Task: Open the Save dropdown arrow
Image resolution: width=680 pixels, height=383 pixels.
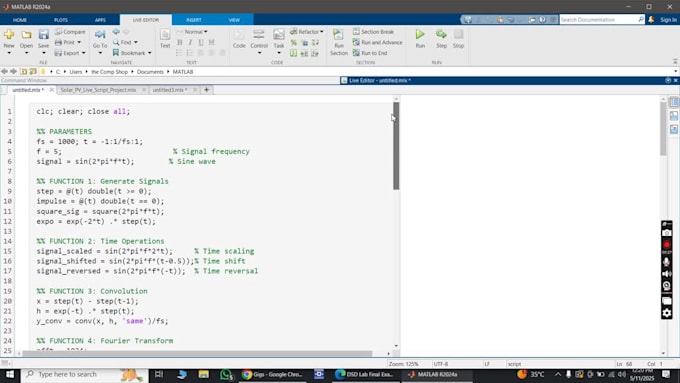Action: pos(43,53)
